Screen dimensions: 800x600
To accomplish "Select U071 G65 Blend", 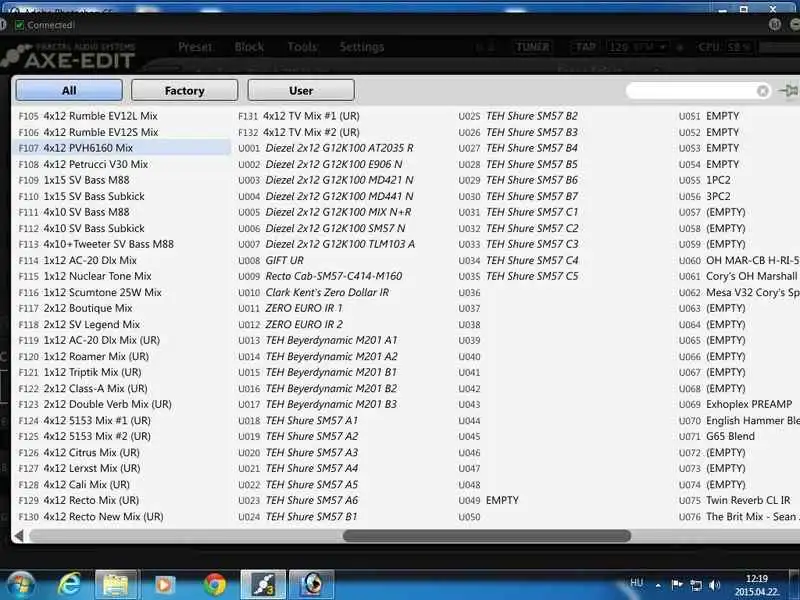I will click(x=738, y=436).
